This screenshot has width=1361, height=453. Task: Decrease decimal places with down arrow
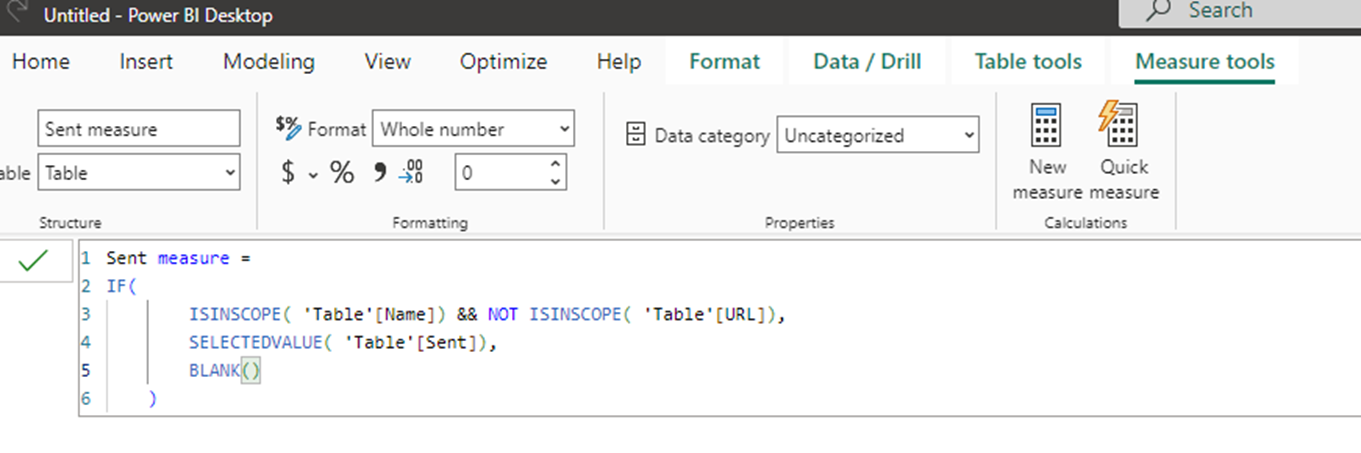pyautogui.click(x=556, y=181)
